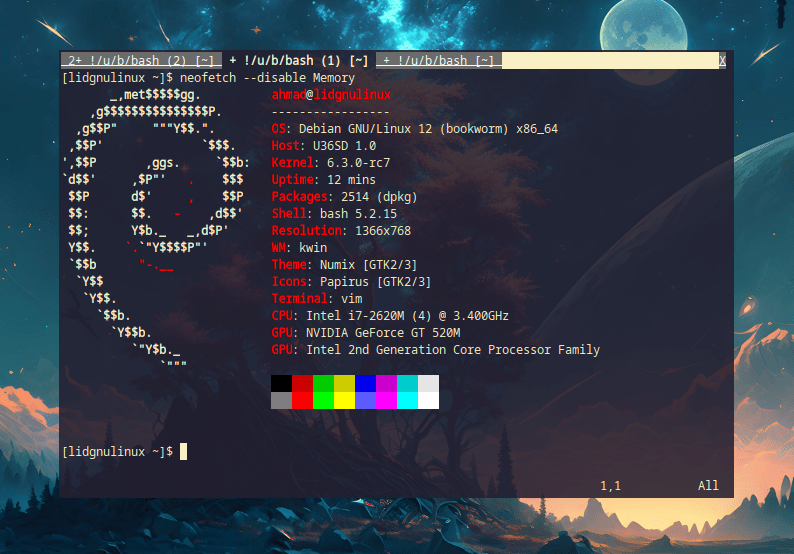Close the tab with the X
The image size is (794, 554).
pyautogui.click(x=722, y=60)
